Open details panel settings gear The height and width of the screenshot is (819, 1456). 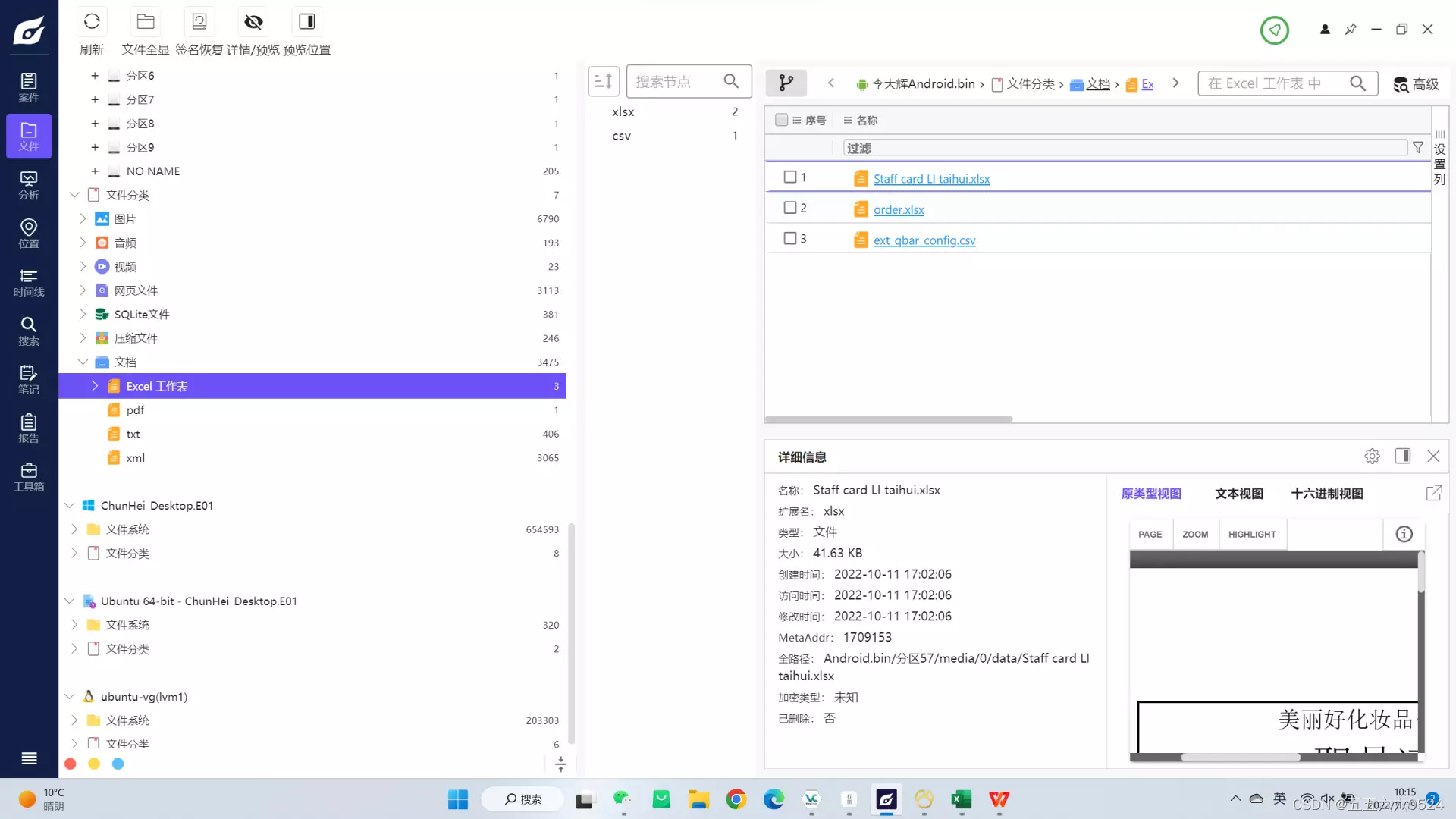(1372, 457)
